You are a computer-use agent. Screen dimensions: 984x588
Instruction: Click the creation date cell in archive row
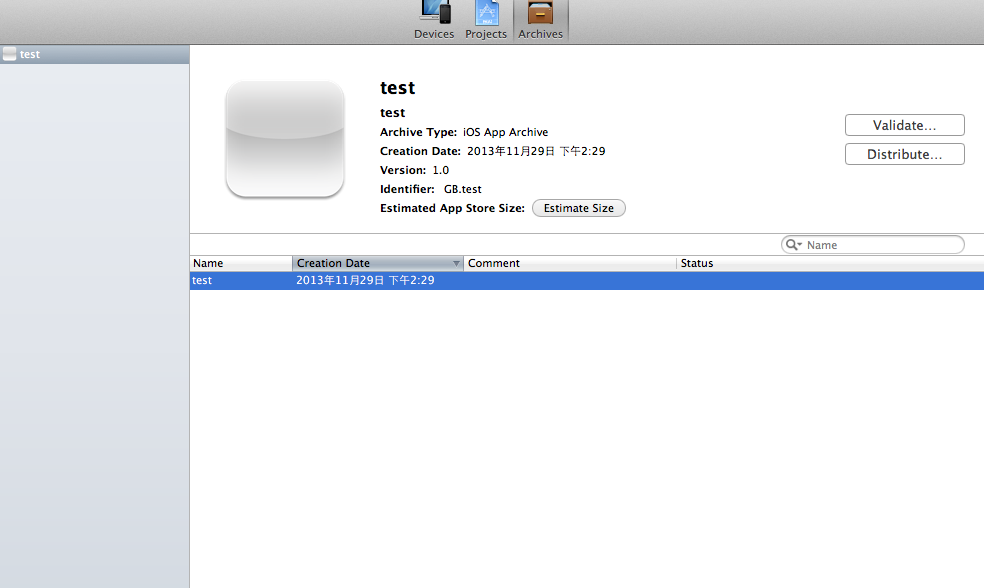point(365,281)
